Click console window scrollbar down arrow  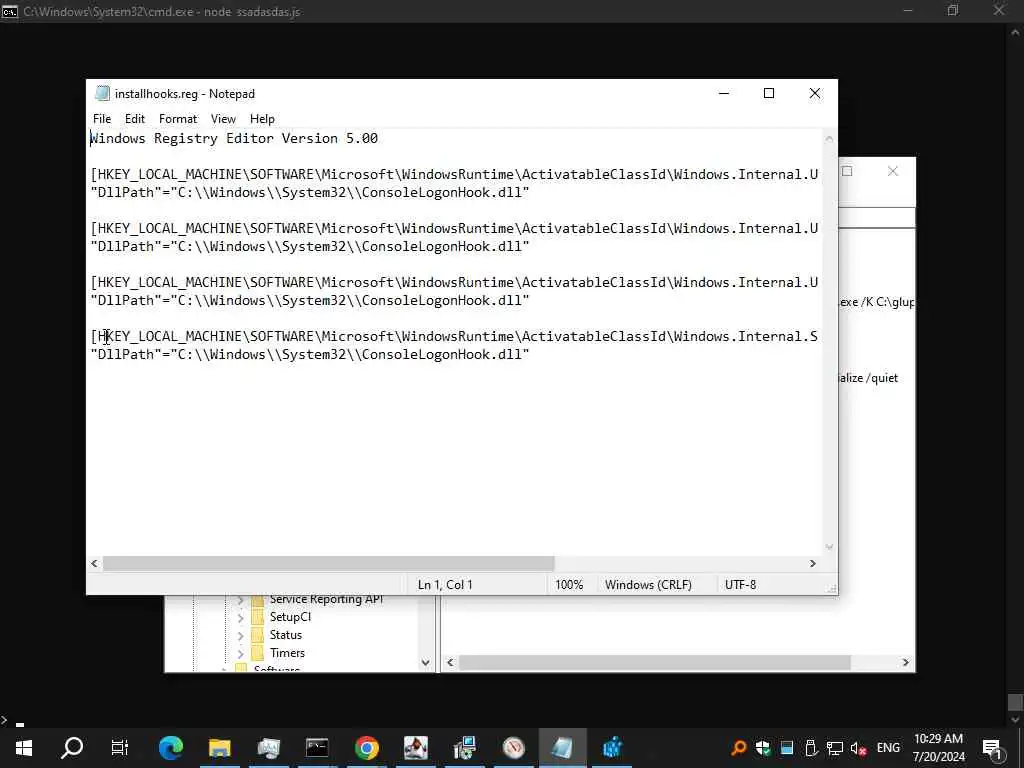pos(1015,720)
